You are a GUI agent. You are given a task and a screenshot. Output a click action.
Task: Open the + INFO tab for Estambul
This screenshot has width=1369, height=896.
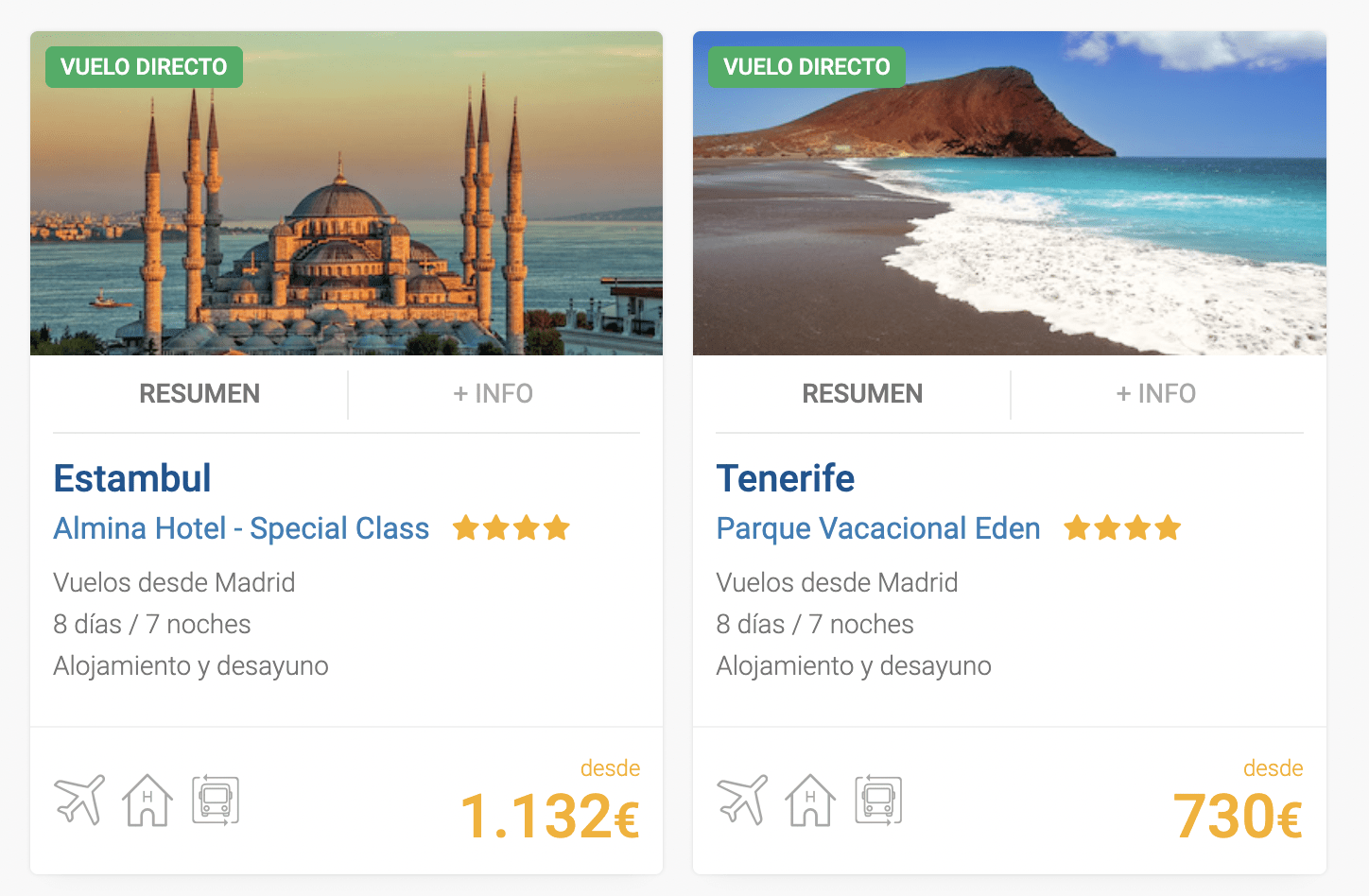coord(494,393)
